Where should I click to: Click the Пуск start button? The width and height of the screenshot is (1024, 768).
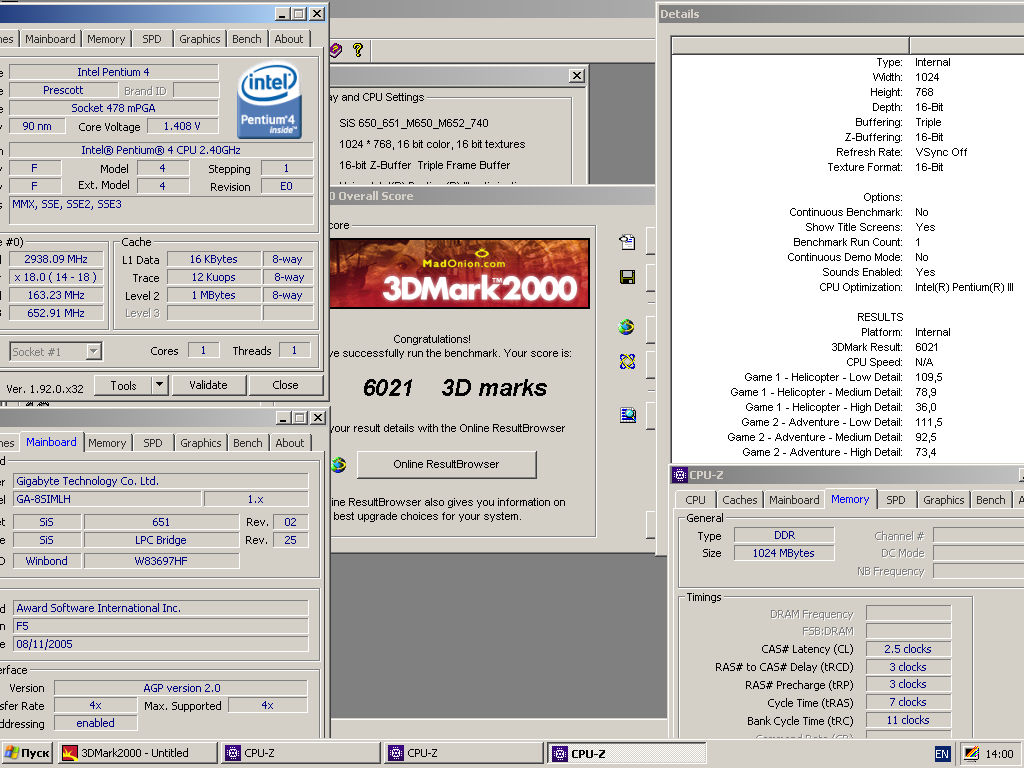[x=27, y=753]
